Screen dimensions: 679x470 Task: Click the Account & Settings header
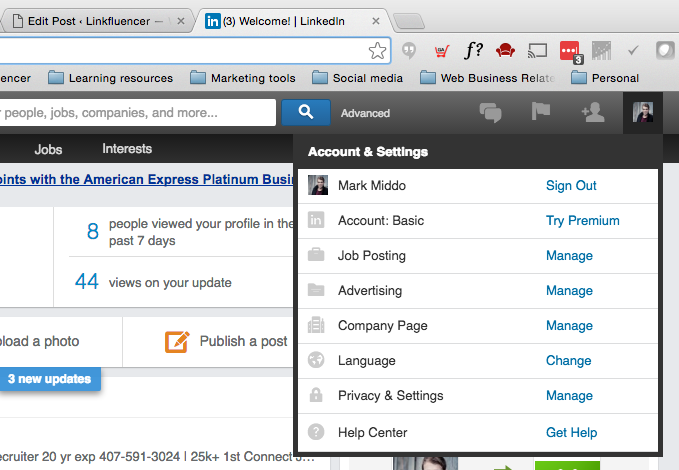(368, 152)
